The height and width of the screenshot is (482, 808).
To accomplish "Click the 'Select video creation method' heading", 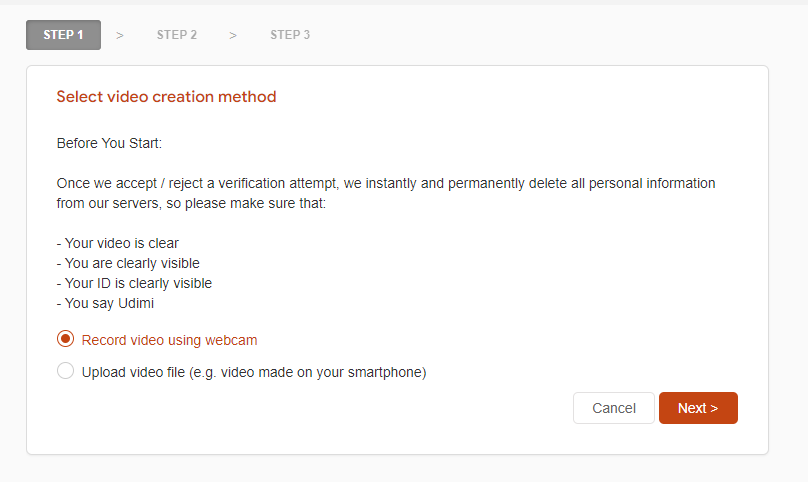I will point(166,97).
